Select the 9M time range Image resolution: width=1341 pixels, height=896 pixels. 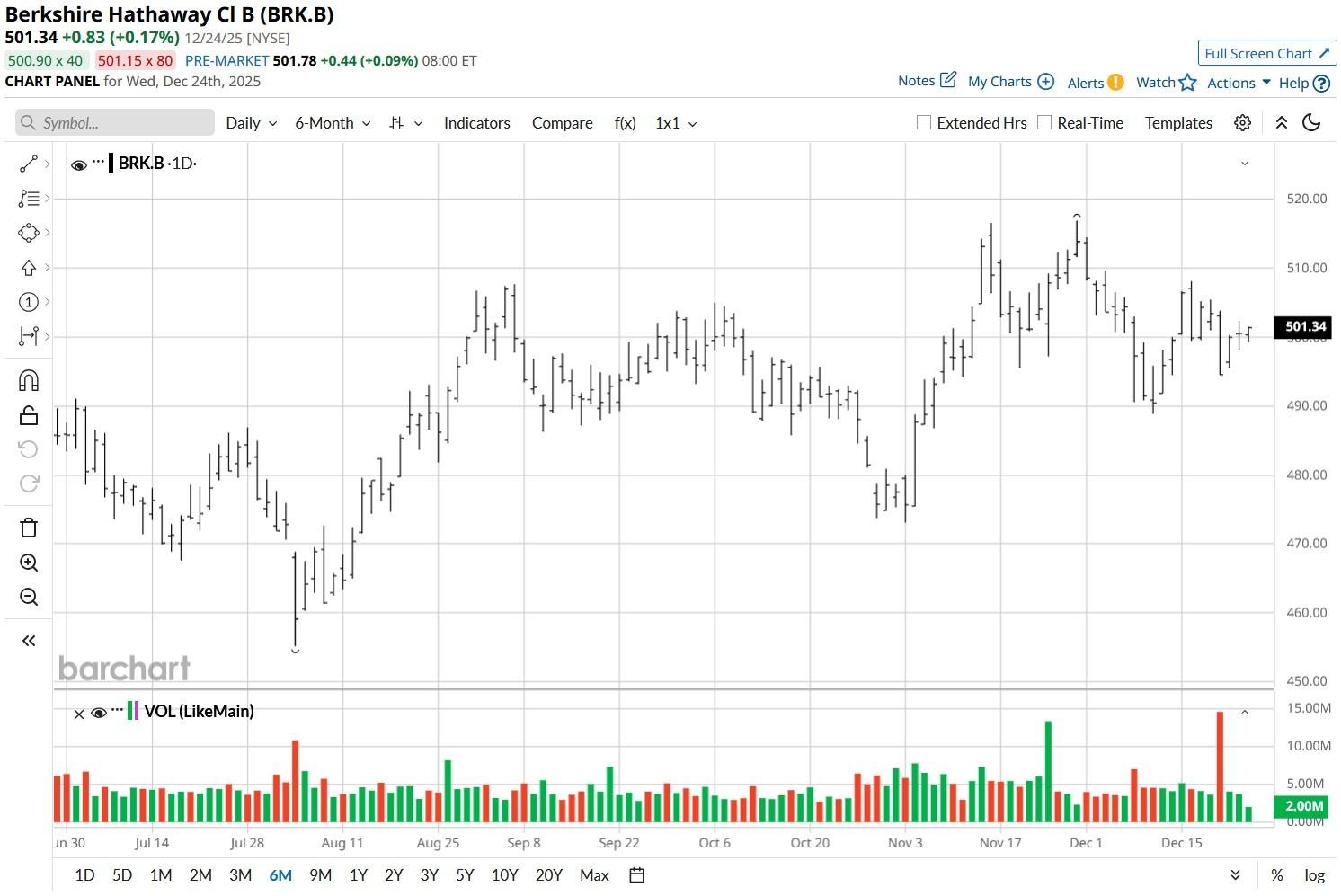pyautogui.click(x=320, y=875)
